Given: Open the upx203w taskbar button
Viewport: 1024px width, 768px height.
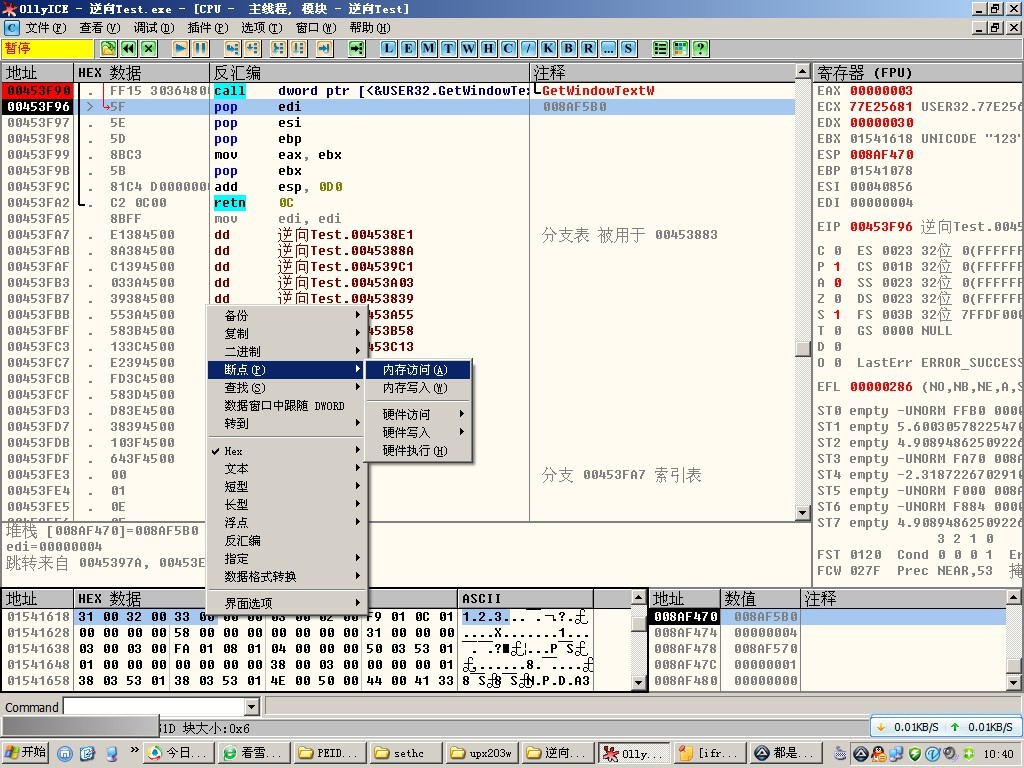Looking at the screenshot, I should click(x=482, y=753).
